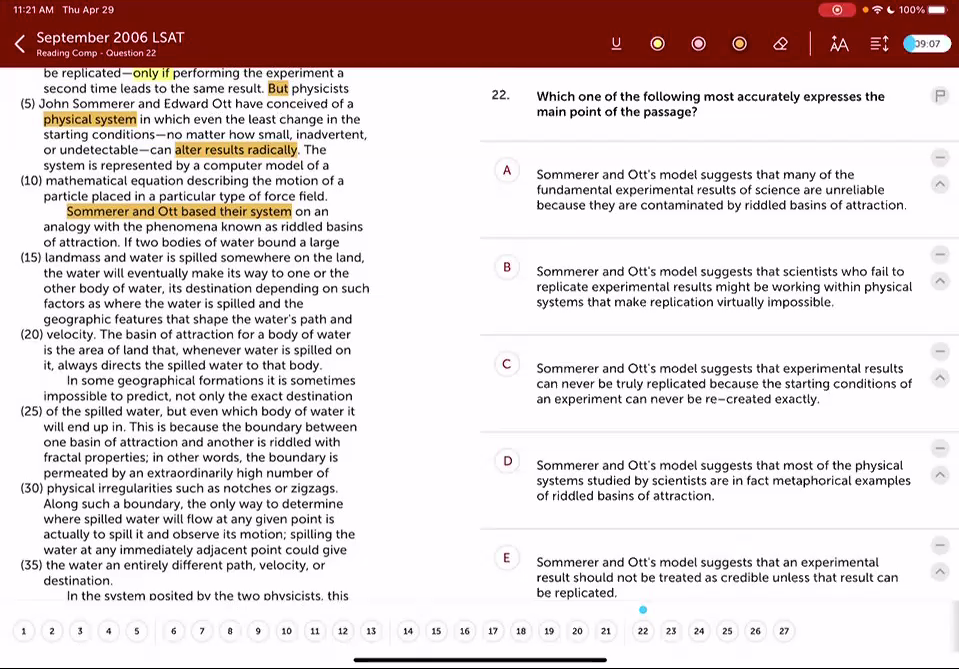The height and width of the screenshot is (669, 959).
Task: Select the eraser tool
Action: (x=781, y=43)
